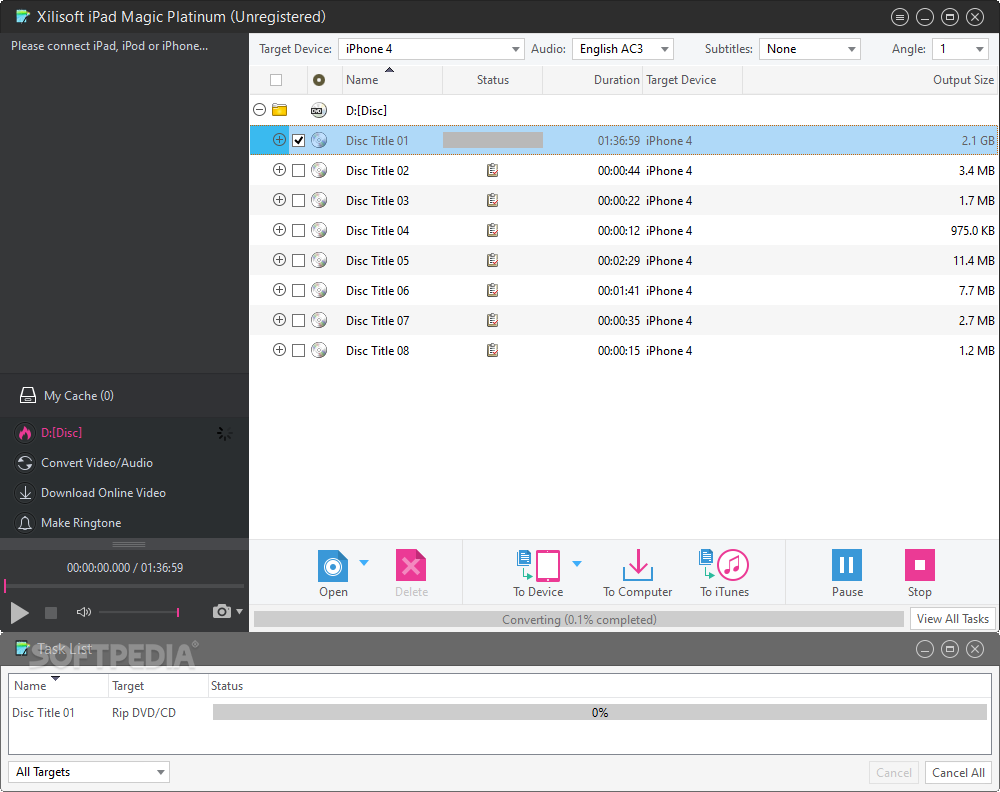Click the Make Ringtone bell icon
This screenshot has width=1000, height=792.
pos(25,523)
